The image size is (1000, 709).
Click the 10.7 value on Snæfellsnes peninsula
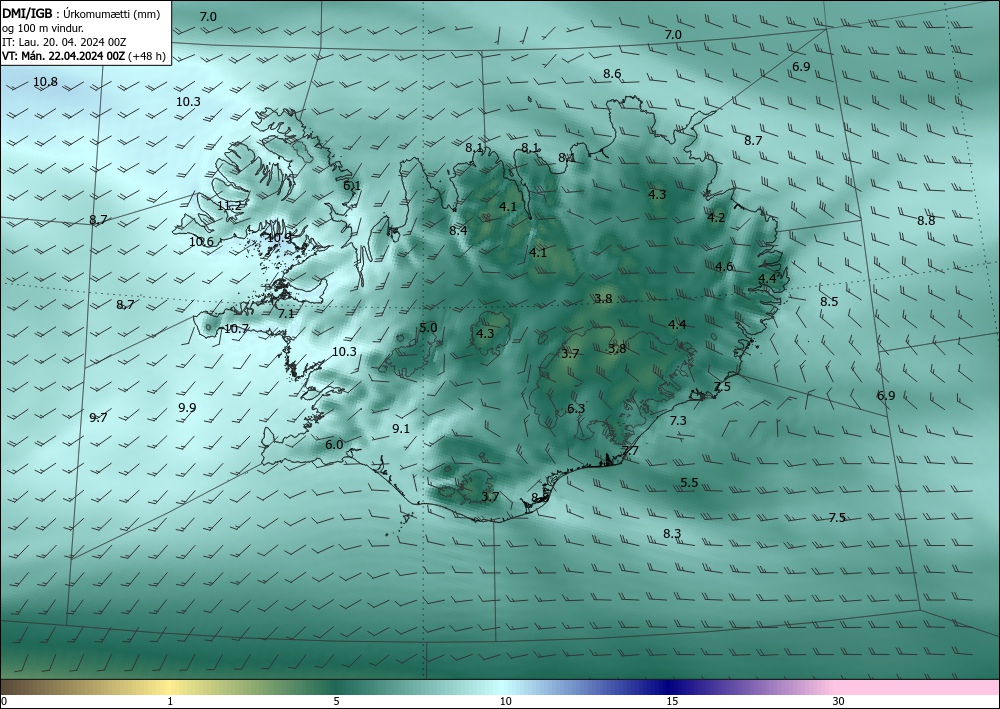point(237,329)
